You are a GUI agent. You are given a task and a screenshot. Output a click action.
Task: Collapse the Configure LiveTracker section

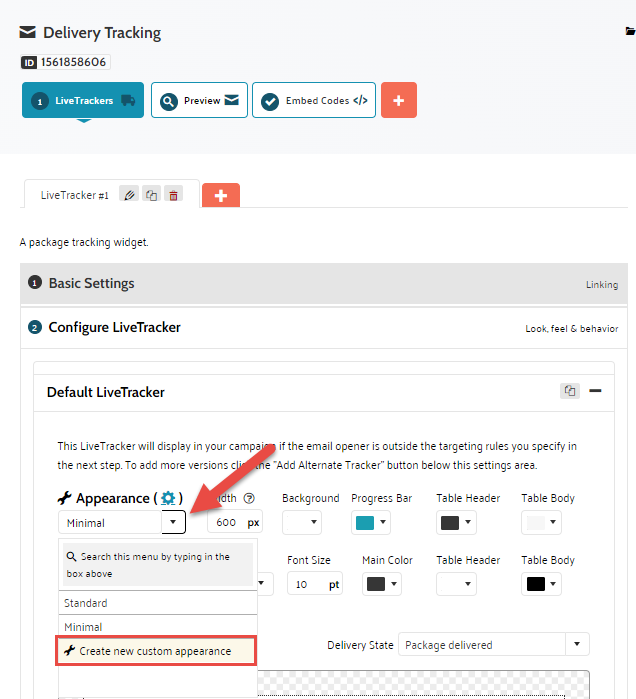point(324,328)
